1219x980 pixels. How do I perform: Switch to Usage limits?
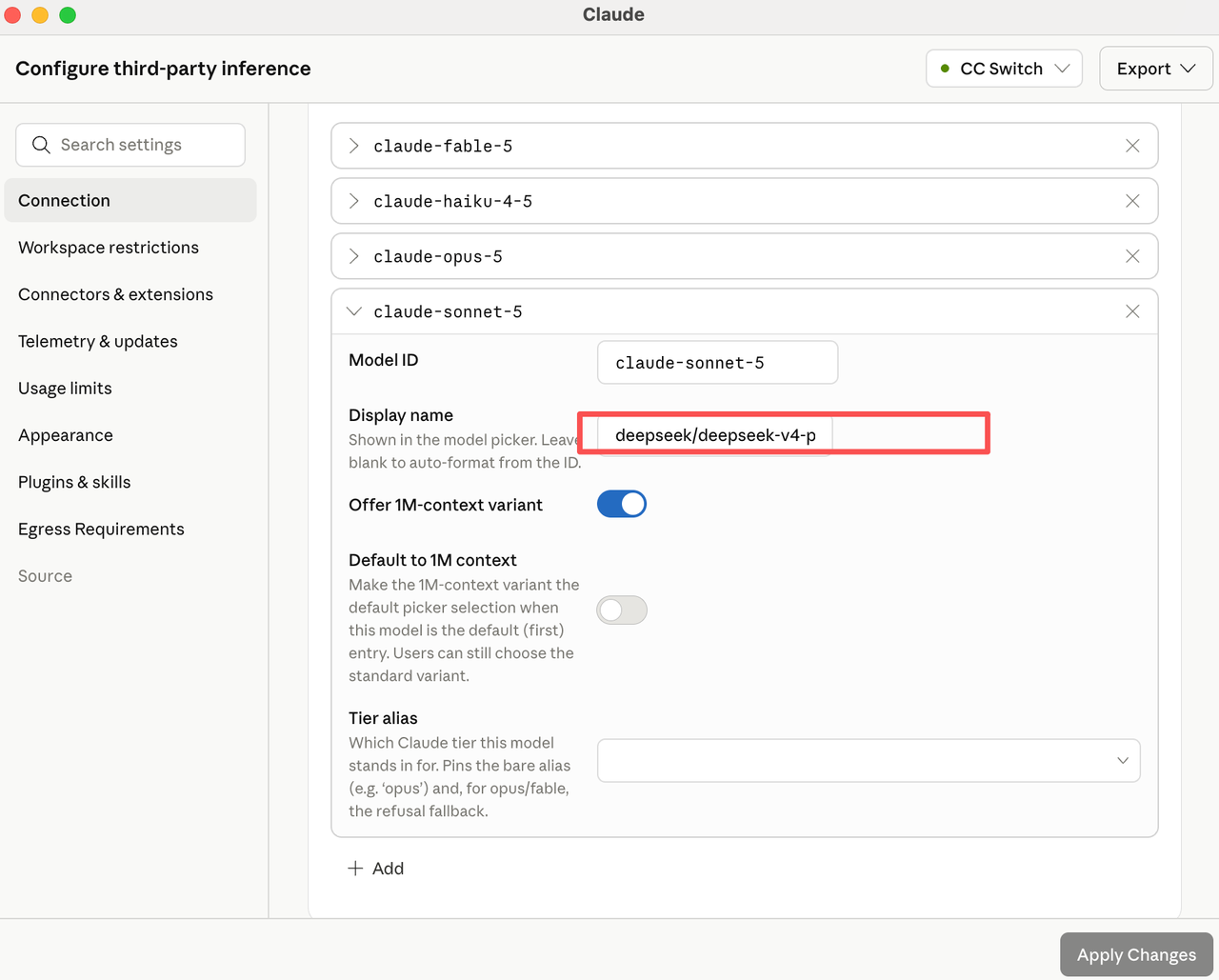(x=65, y=389)
